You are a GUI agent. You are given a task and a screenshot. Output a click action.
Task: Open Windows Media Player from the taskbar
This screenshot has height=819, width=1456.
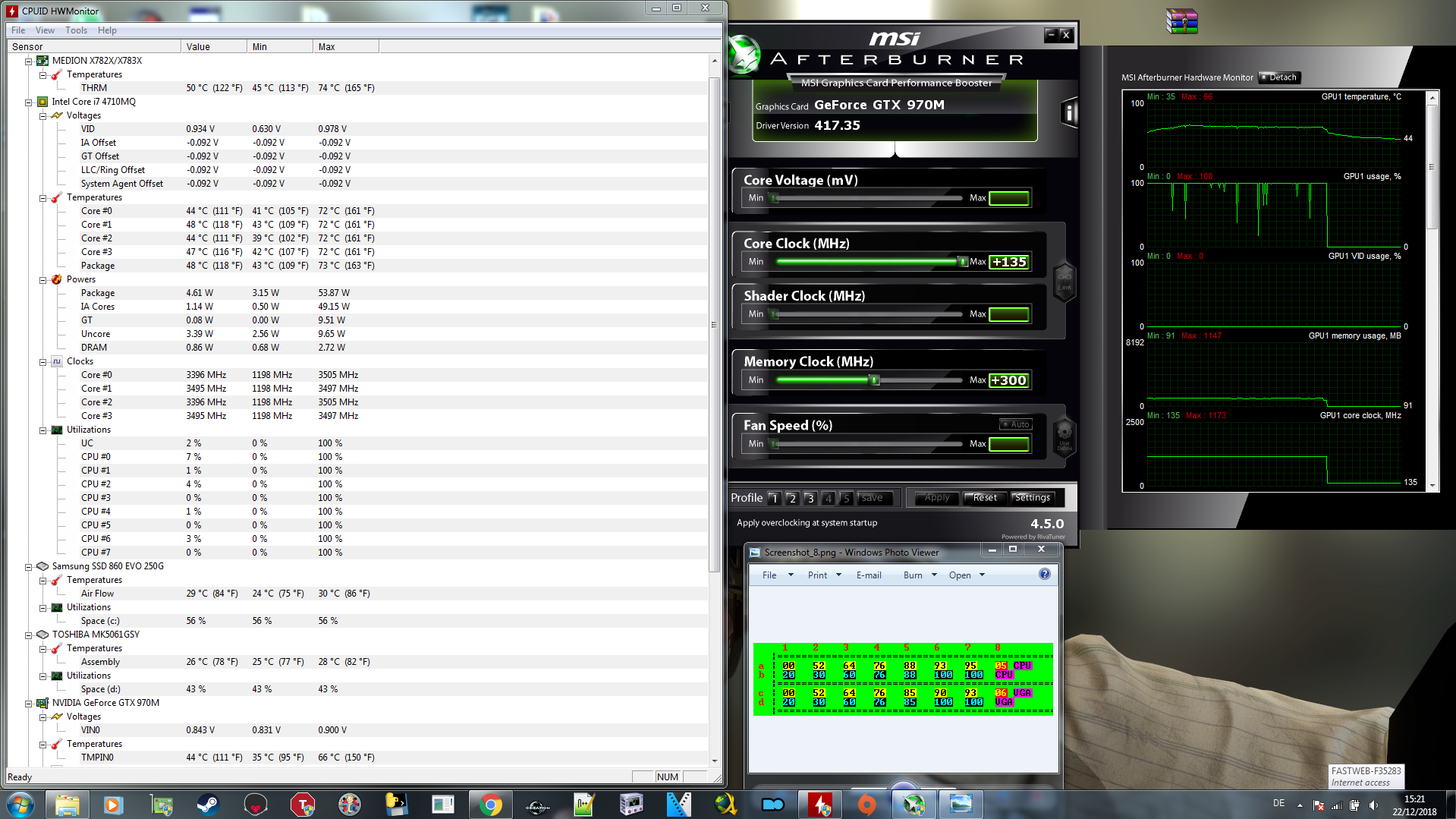click(114, 805)
